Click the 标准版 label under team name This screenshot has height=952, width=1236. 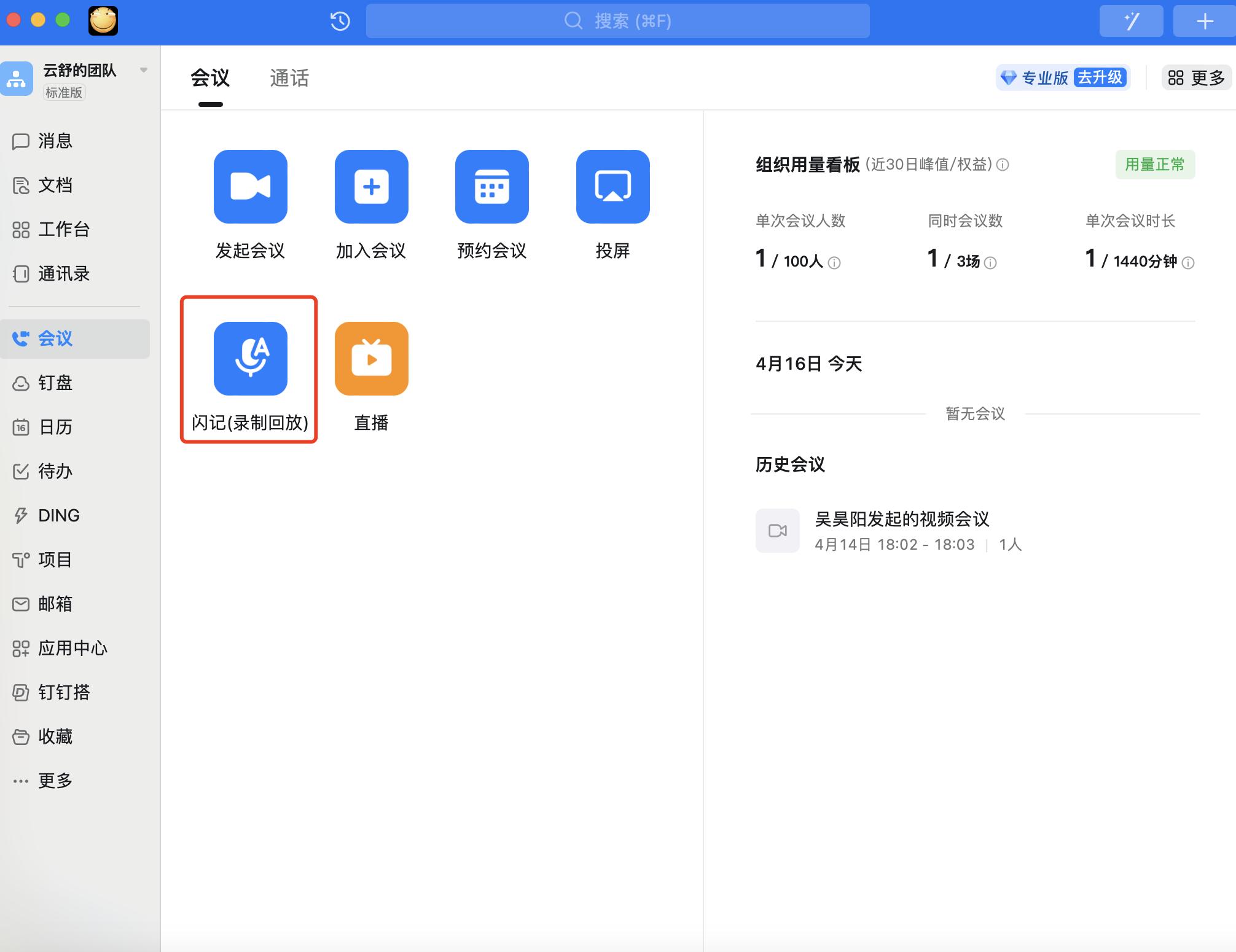point(64,93)
